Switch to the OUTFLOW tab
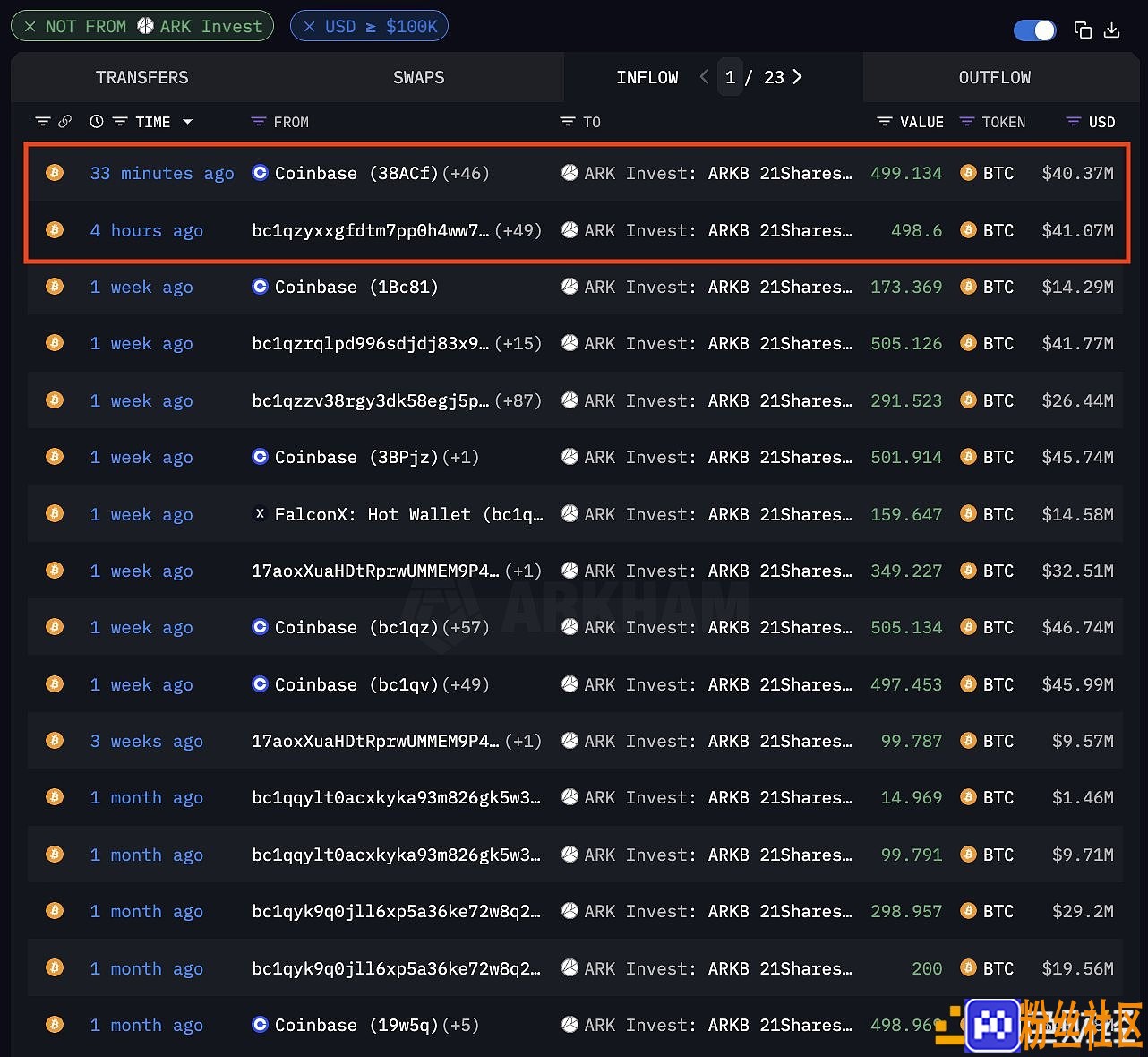This screenshot has height=1057, width=1148. (x=995, y=78)
